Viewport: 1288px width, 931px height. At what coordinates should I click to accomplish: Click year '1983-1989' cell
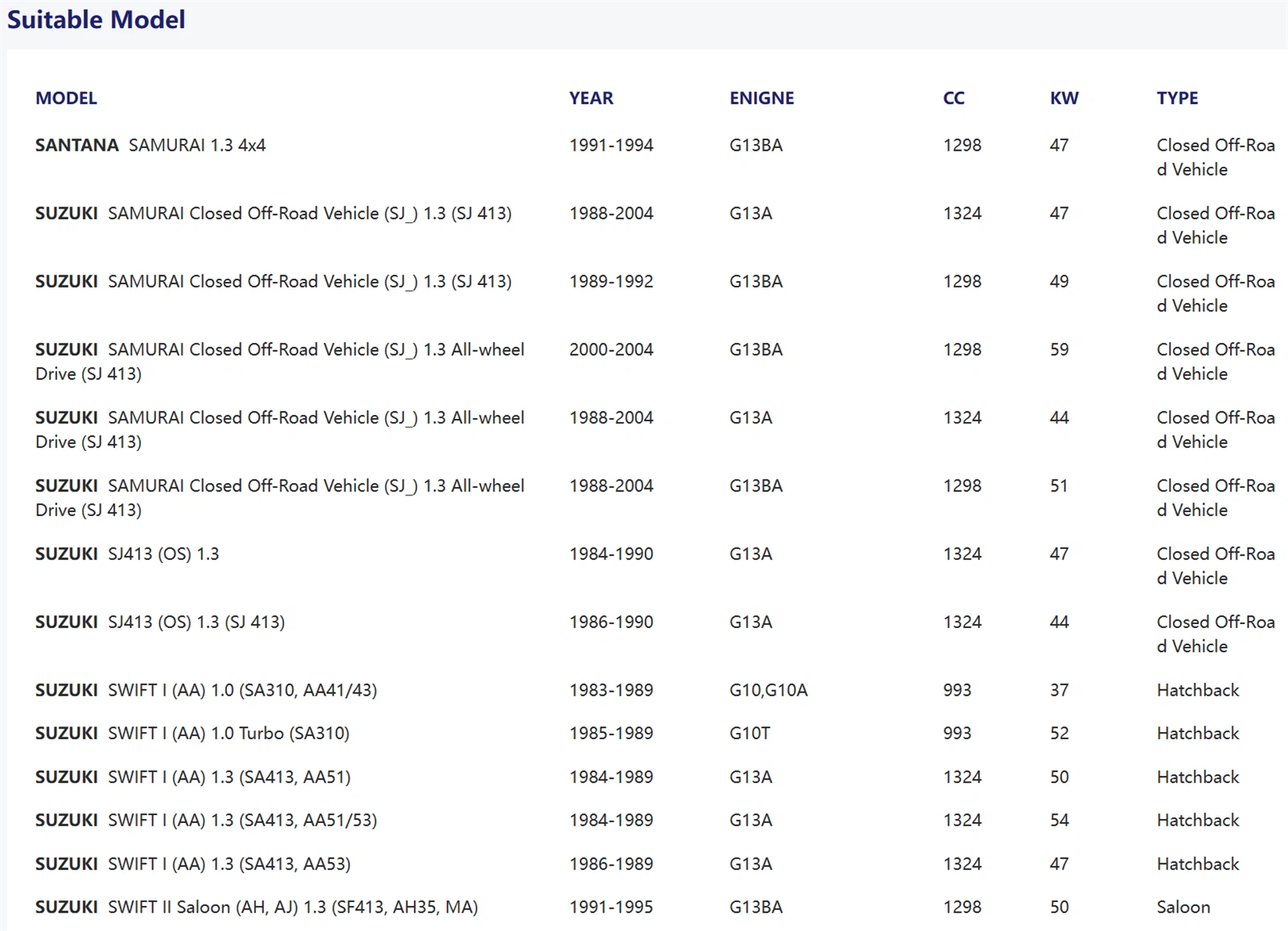tap(611, 690)
